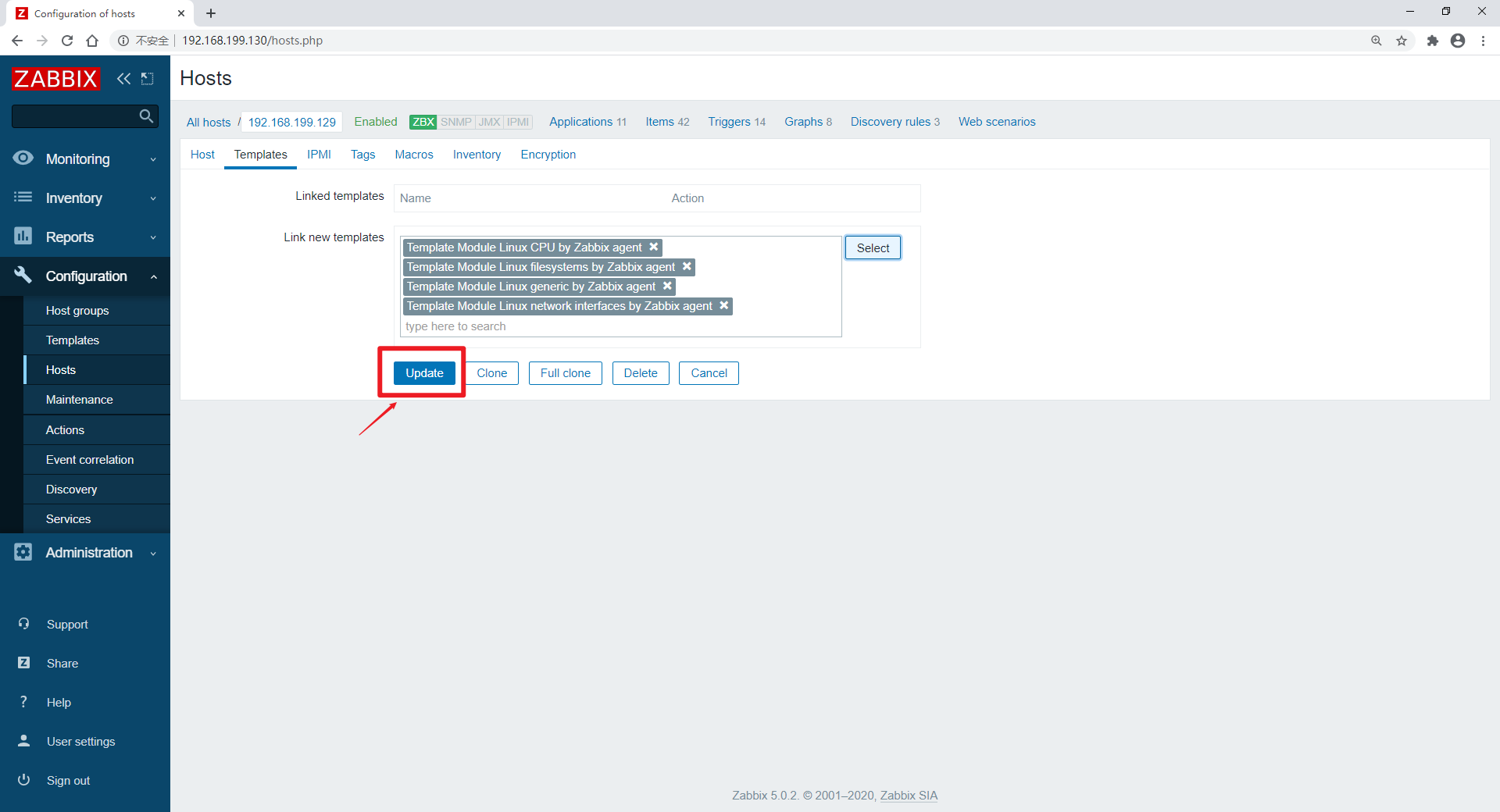Open the Applications 11 link
1500x812 pixels.
point(587,122)
